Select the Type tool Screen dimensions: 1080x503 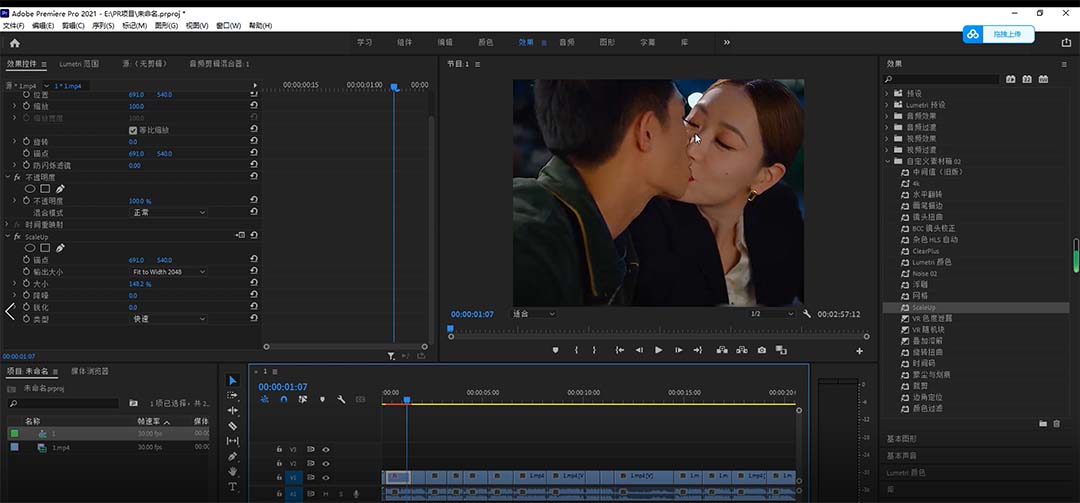coord(233,486)
